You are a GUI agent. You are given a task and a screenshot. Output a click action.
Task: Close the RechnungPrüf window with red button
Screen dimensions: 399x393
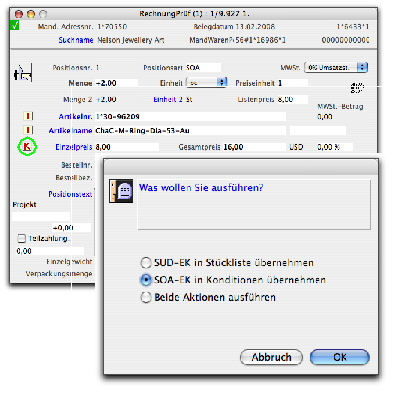pyautogui.click(x=19, y=14)
